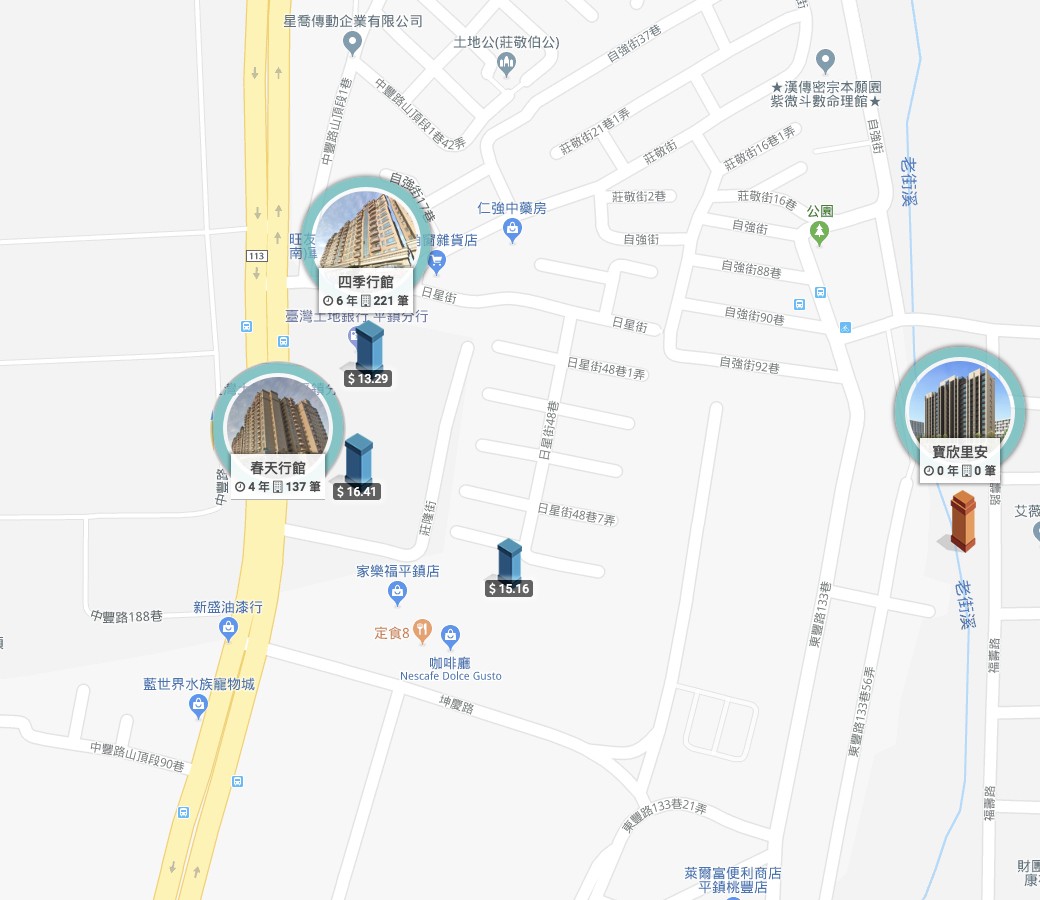Click the 東豐路133巷21弄 street label

pos(664,814)
